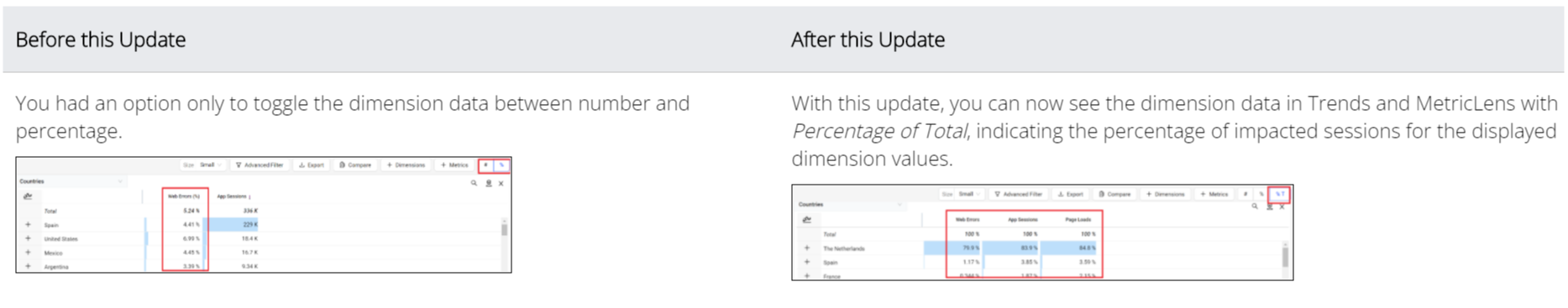The width and height of the screenshot is (1568, 308).
Task: Click Advanced Filter in the left toolbar
Action: (260, 165)
